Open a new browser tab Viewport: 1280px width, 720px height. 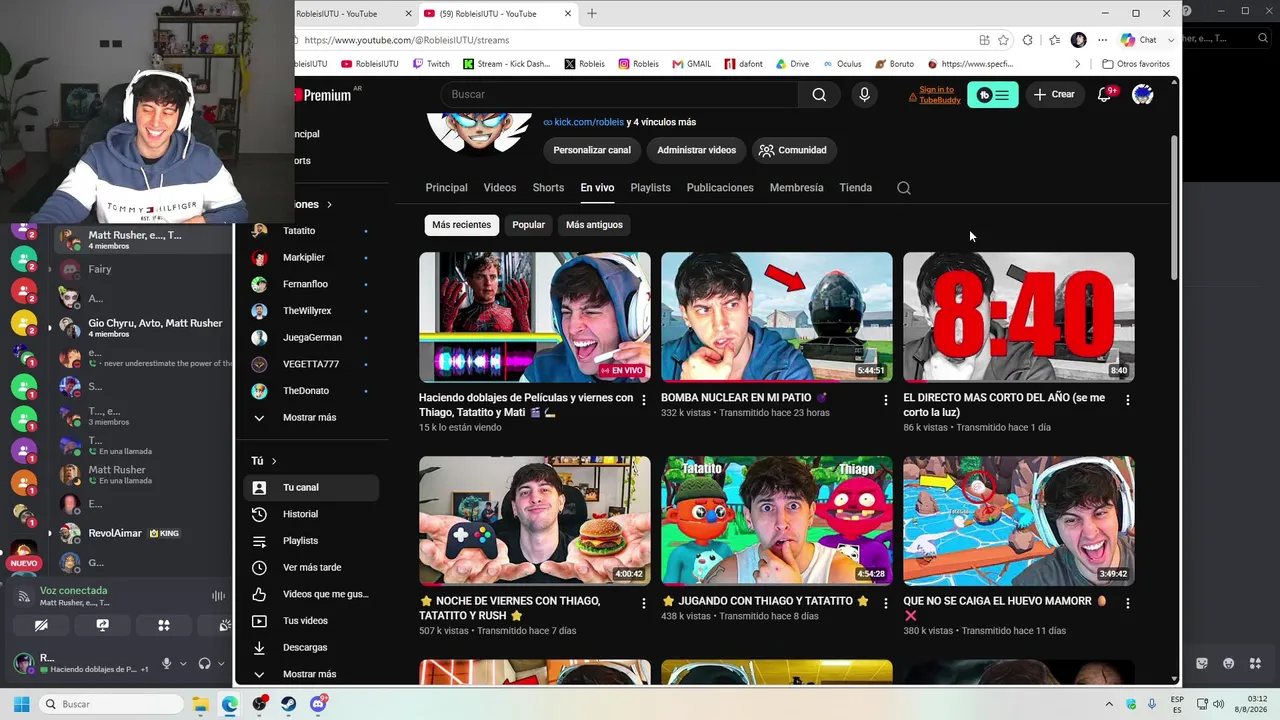coord(592,14)
